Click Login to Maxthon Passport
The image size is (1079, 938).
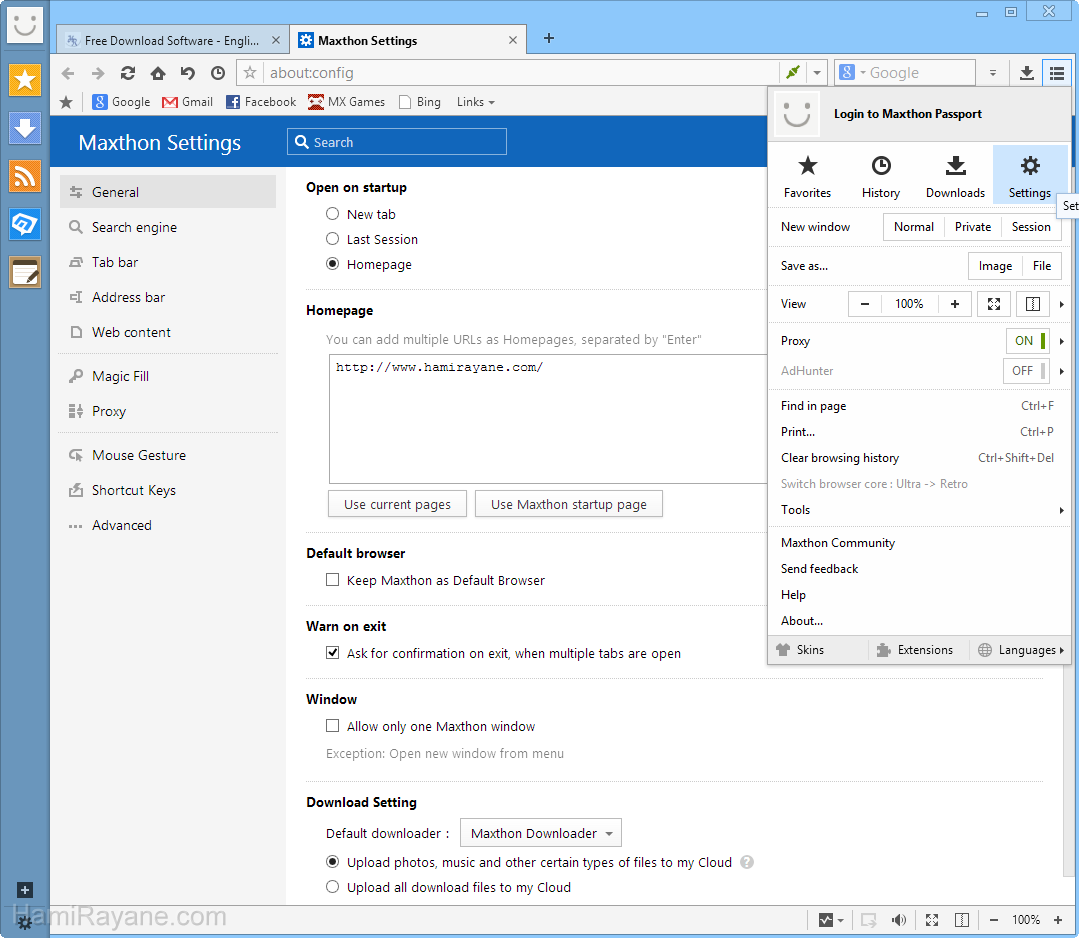coord(908,114)
